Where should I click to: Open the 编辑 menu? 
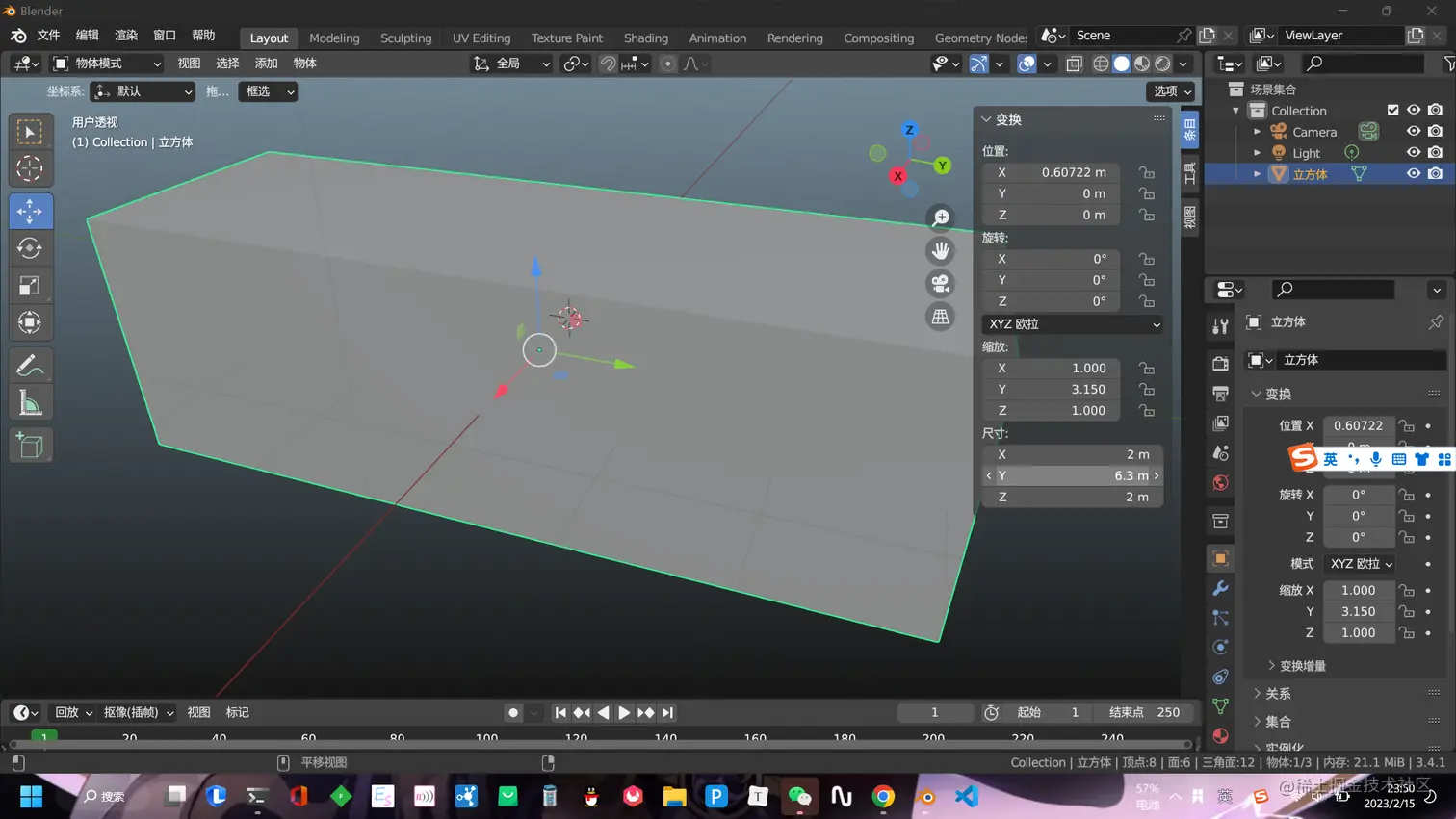point(88,36)
